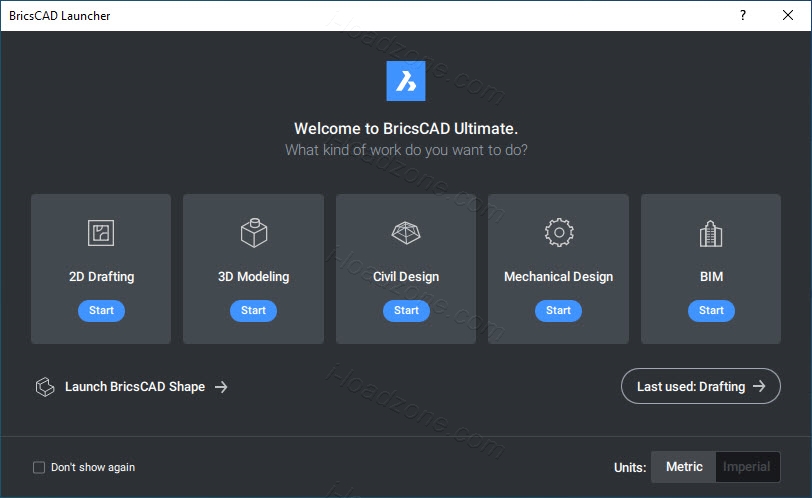
Task: Open help with the question mark
Action: [743, 15]
